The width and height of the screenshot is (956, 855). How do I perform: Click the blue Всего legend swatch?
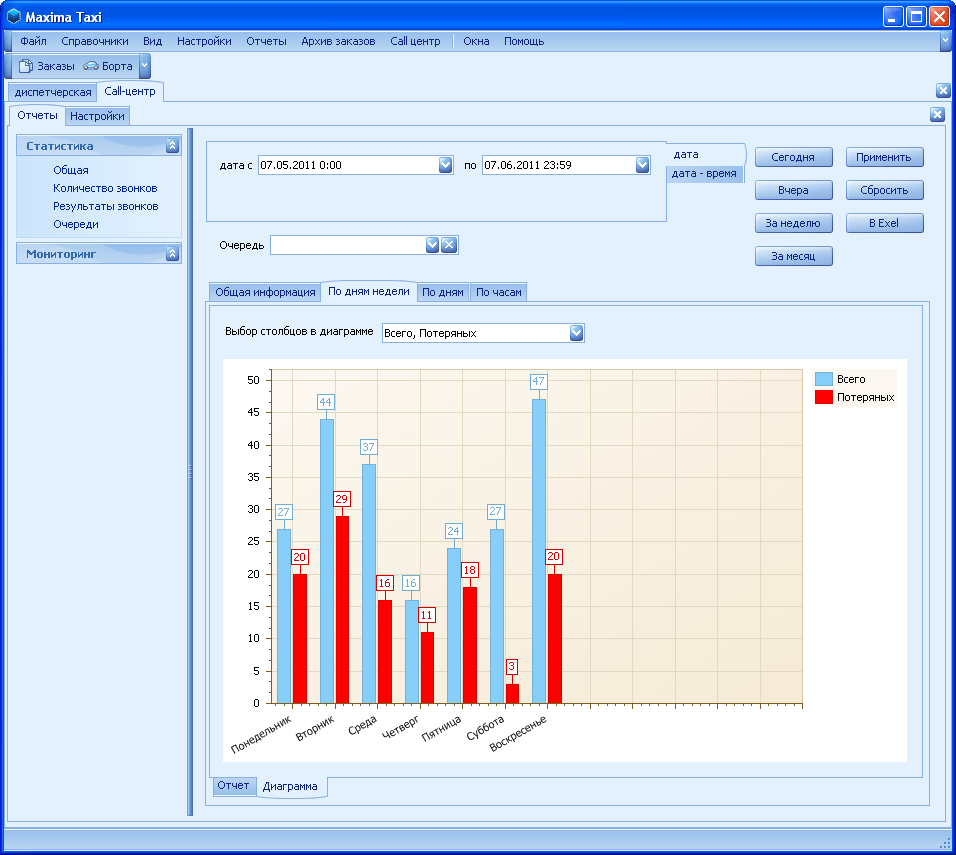pos(824,379)
